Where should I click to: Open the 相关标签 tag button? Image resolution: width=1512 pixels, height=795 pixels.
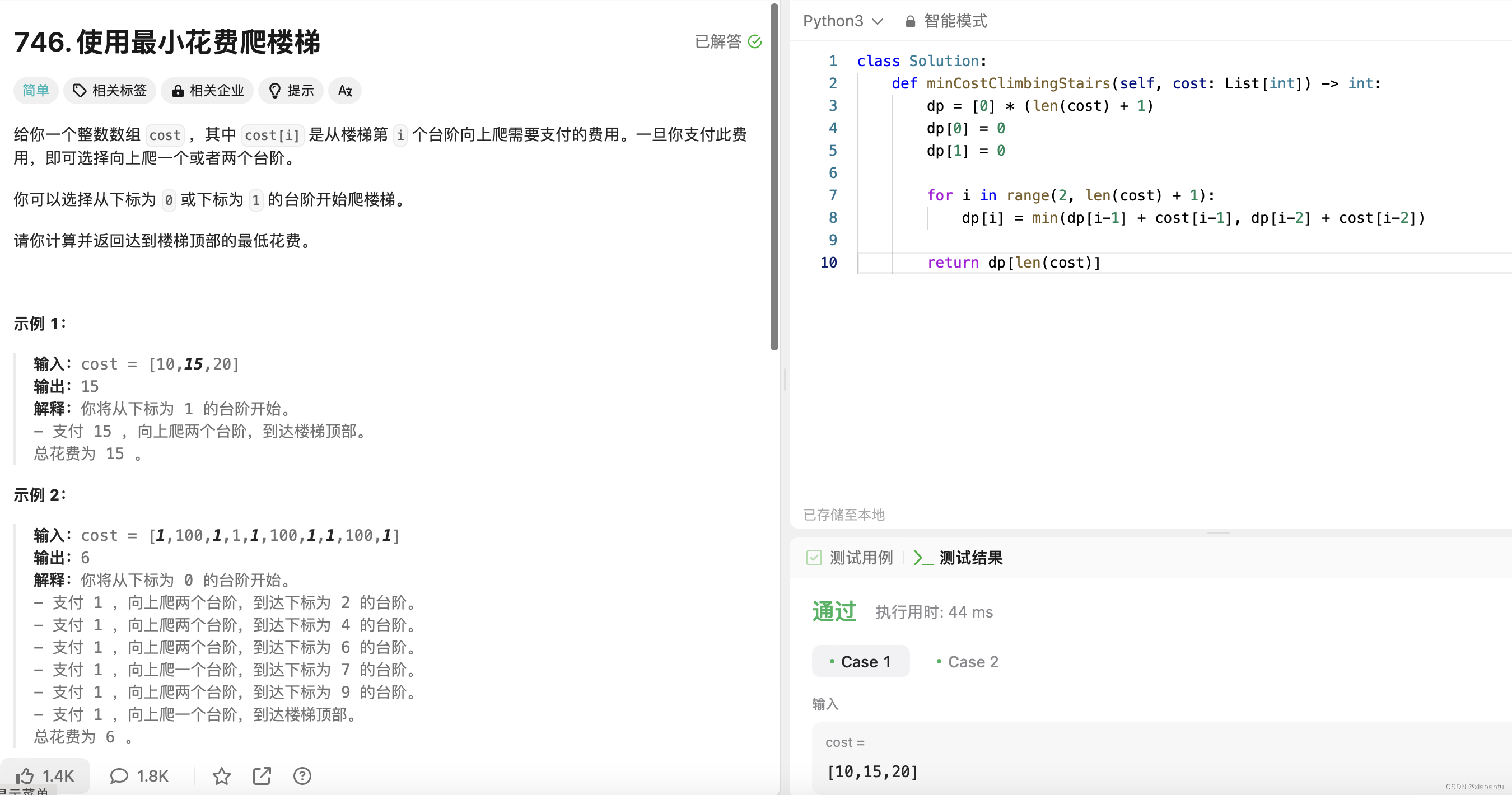pos(110,90)
